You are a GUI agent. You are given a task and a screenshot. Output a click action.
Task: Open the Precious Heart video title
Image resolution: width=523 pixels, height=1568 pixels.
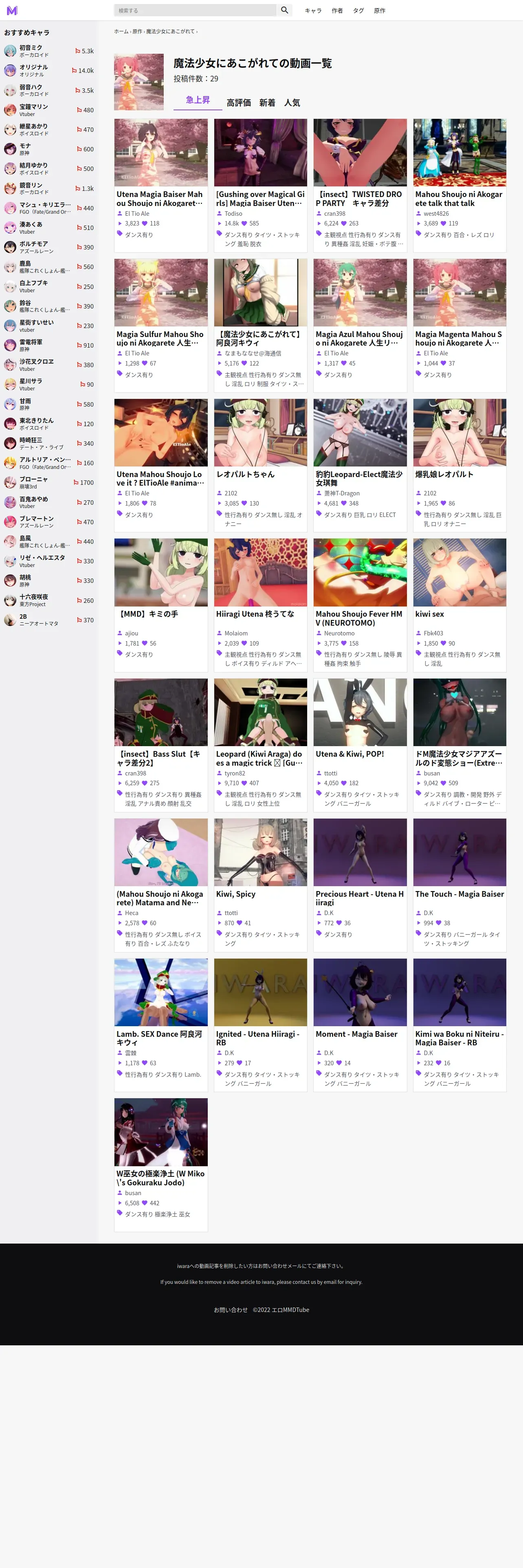pyautogui.click(x=360, y=898)
